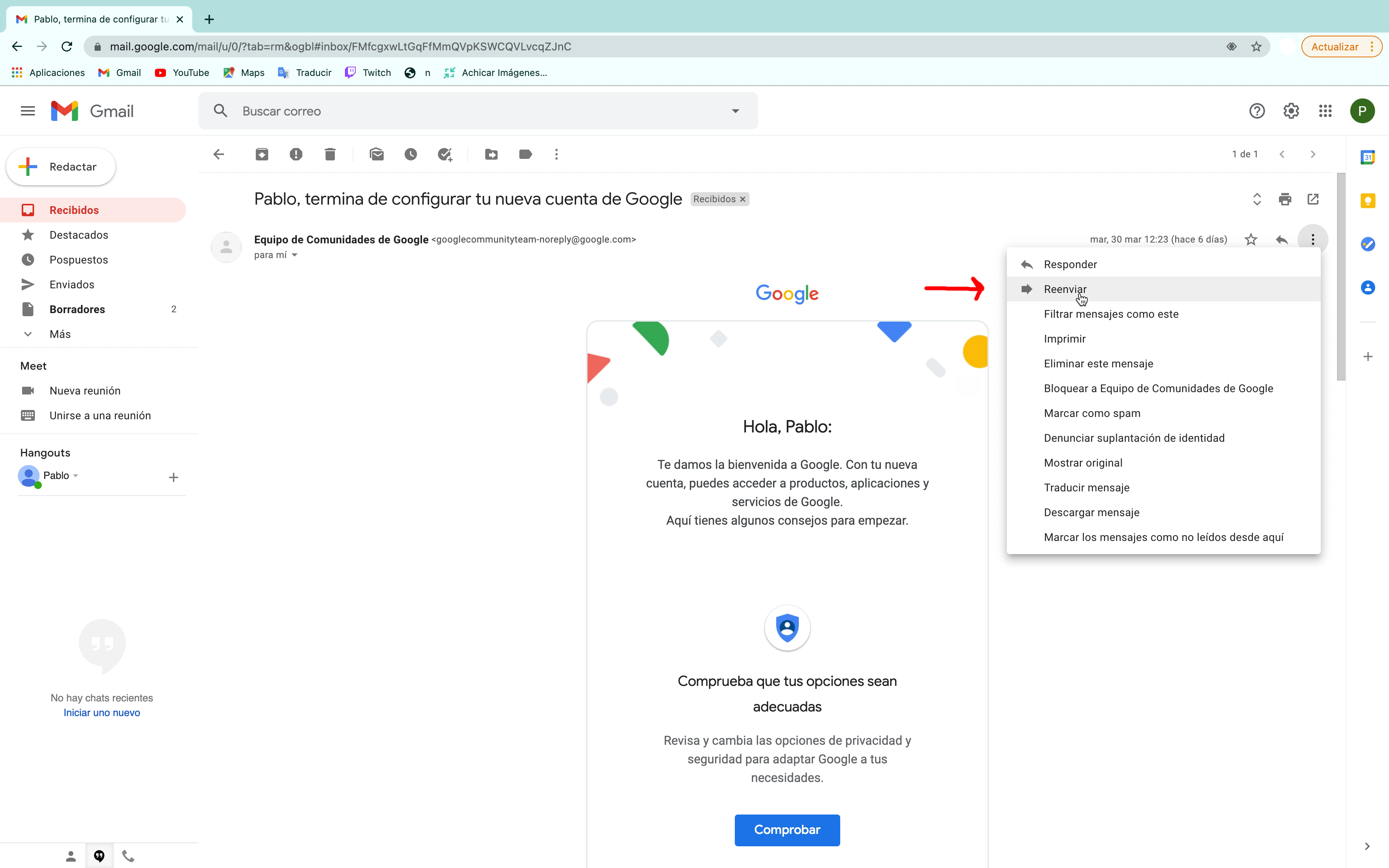
Task: Open the toolbar more options dots
Action: pos(556,154)
